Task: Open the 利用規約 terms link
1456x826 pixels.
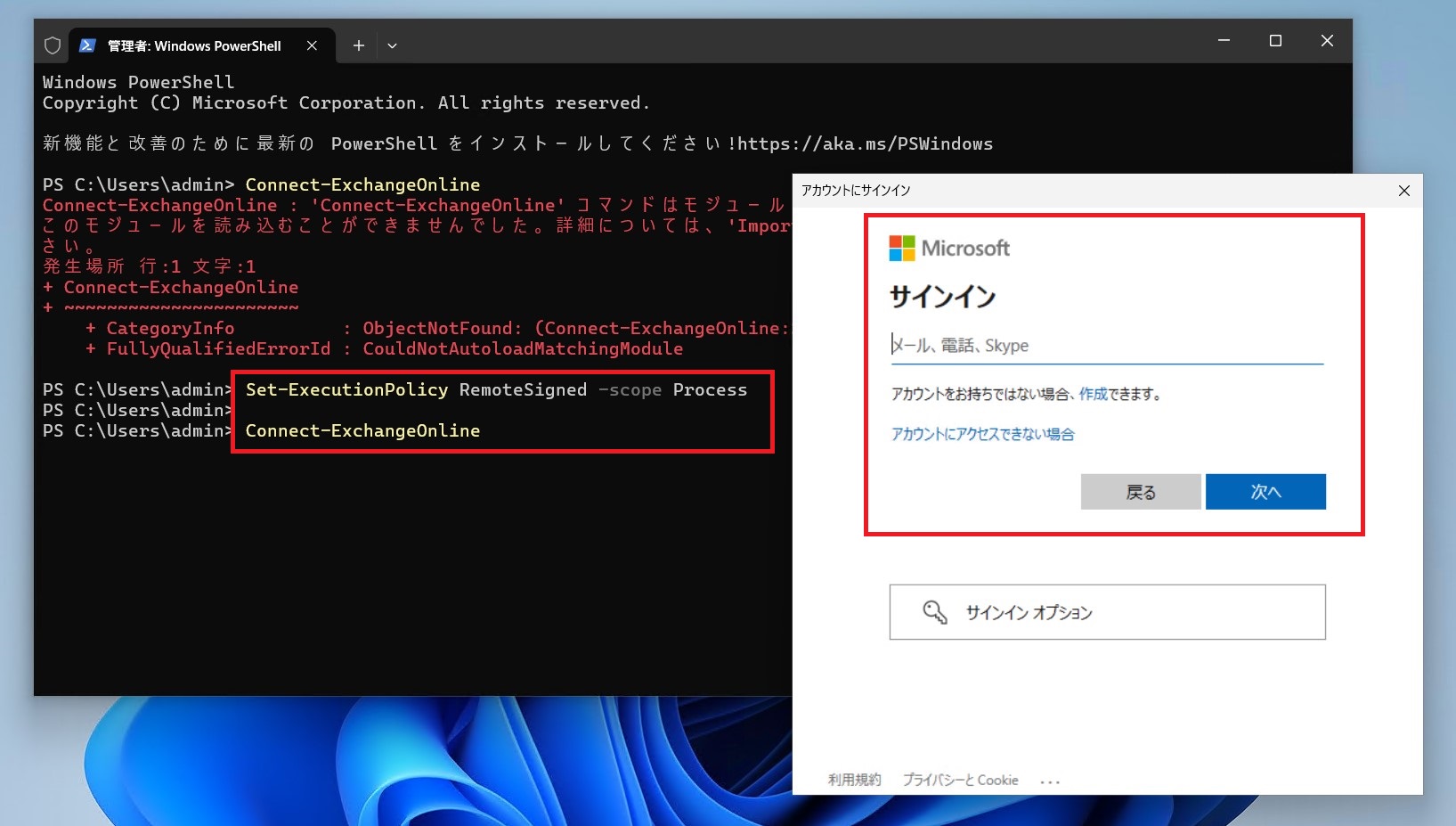Action: click(854, 780)
